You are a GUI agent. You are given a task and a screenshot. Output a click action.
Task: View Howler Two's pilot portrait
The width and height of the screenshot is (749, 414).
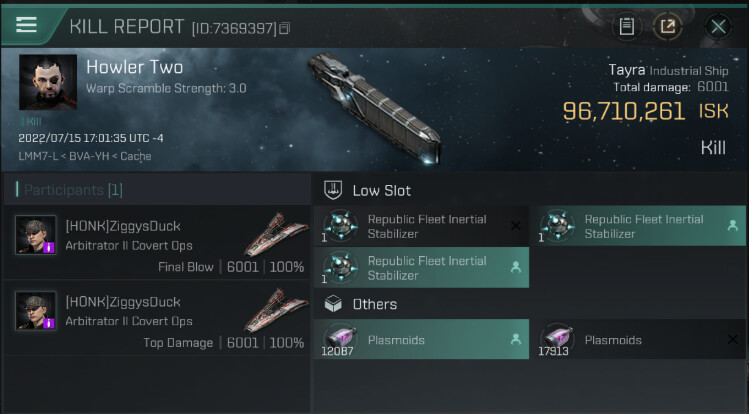(45, 86)
